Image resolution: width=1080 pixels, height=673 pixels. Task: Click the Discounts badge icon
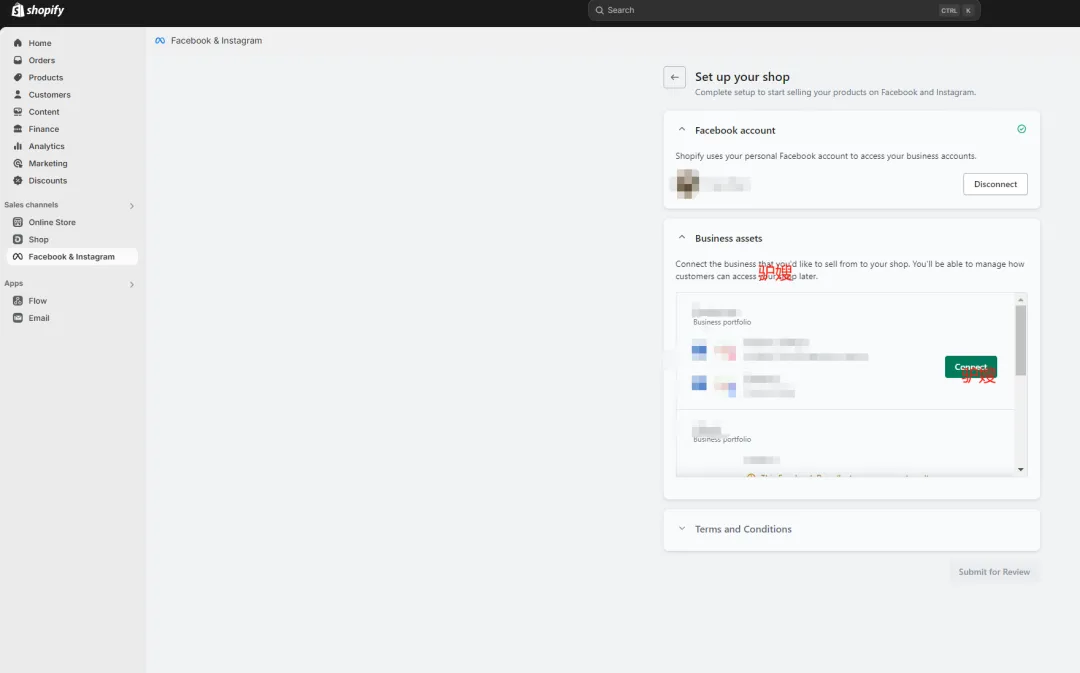pyautogui.click(x=18, y=180)
